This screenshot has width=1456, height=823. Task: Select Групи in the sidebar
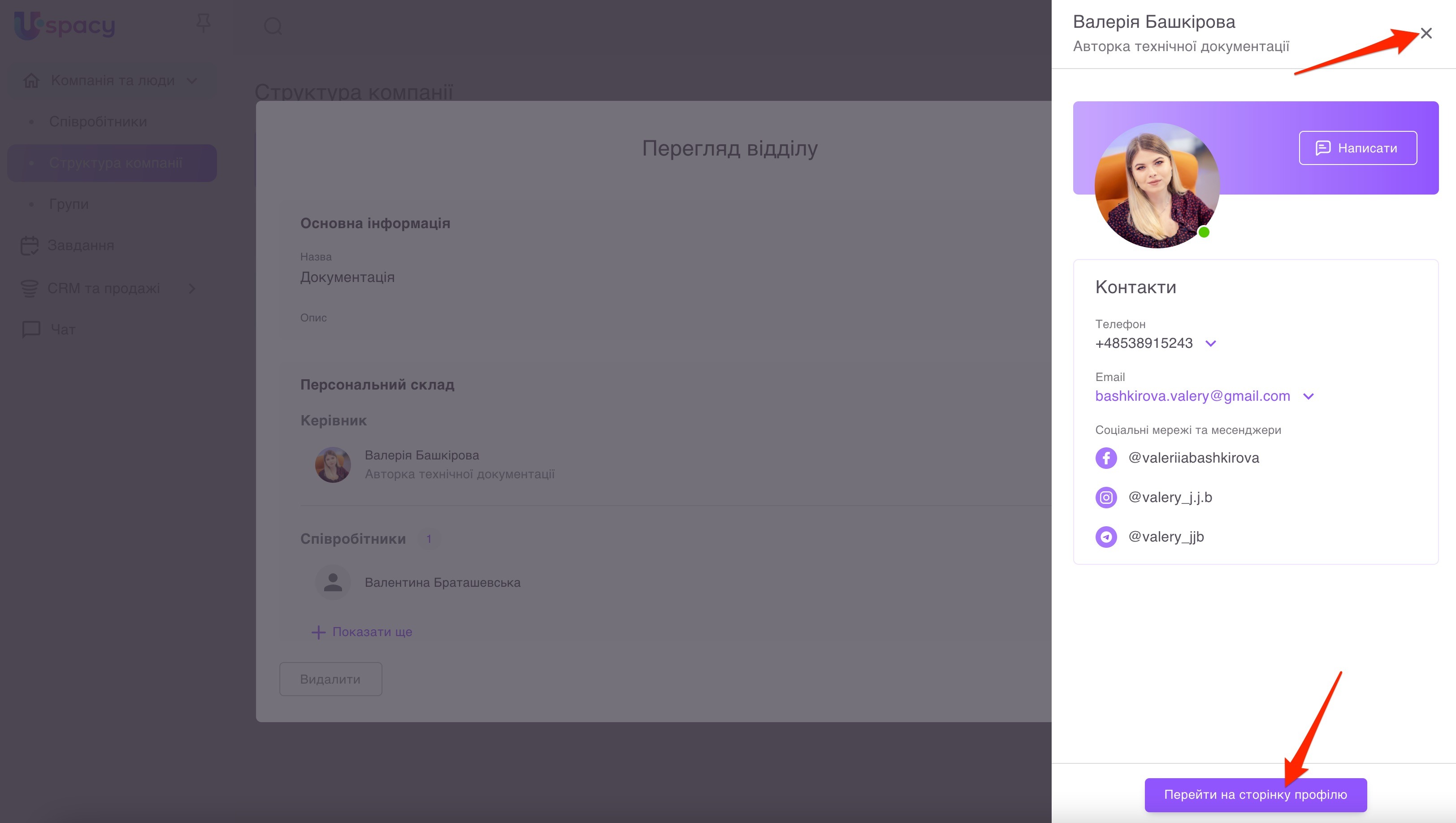(x=69, y=204)
